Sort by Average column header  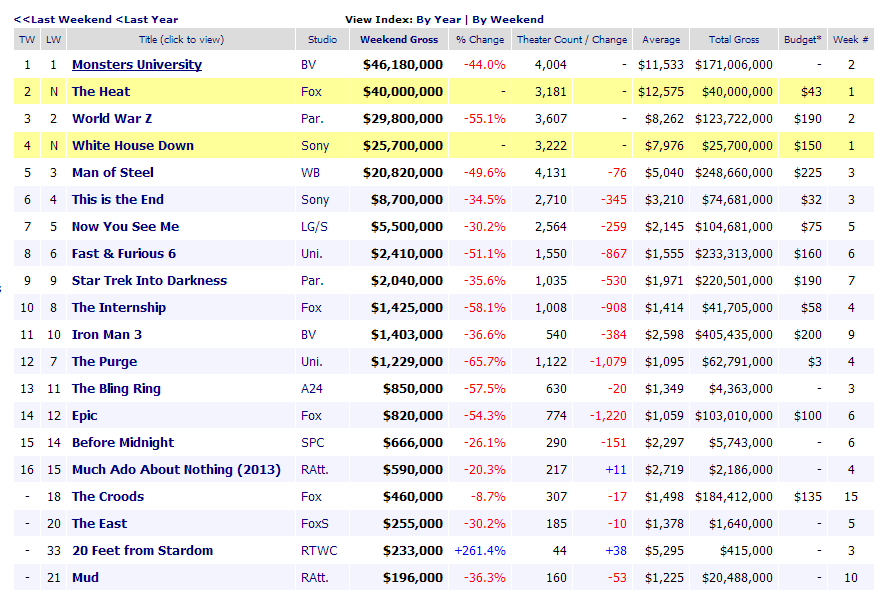661,40
